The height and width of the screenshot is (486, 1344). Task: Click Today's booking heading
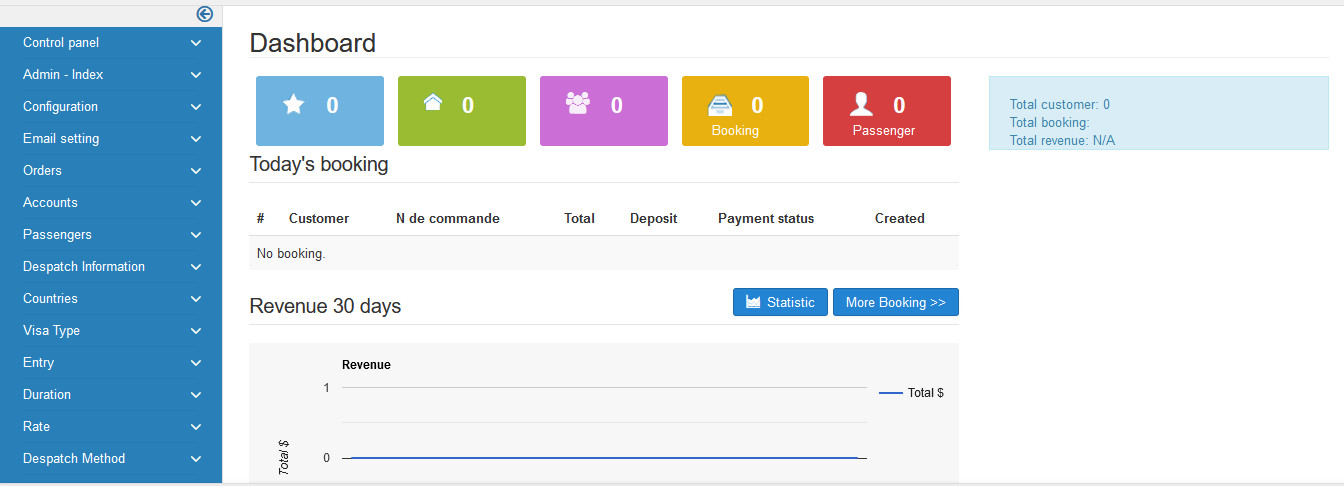[x=319, y=164]
